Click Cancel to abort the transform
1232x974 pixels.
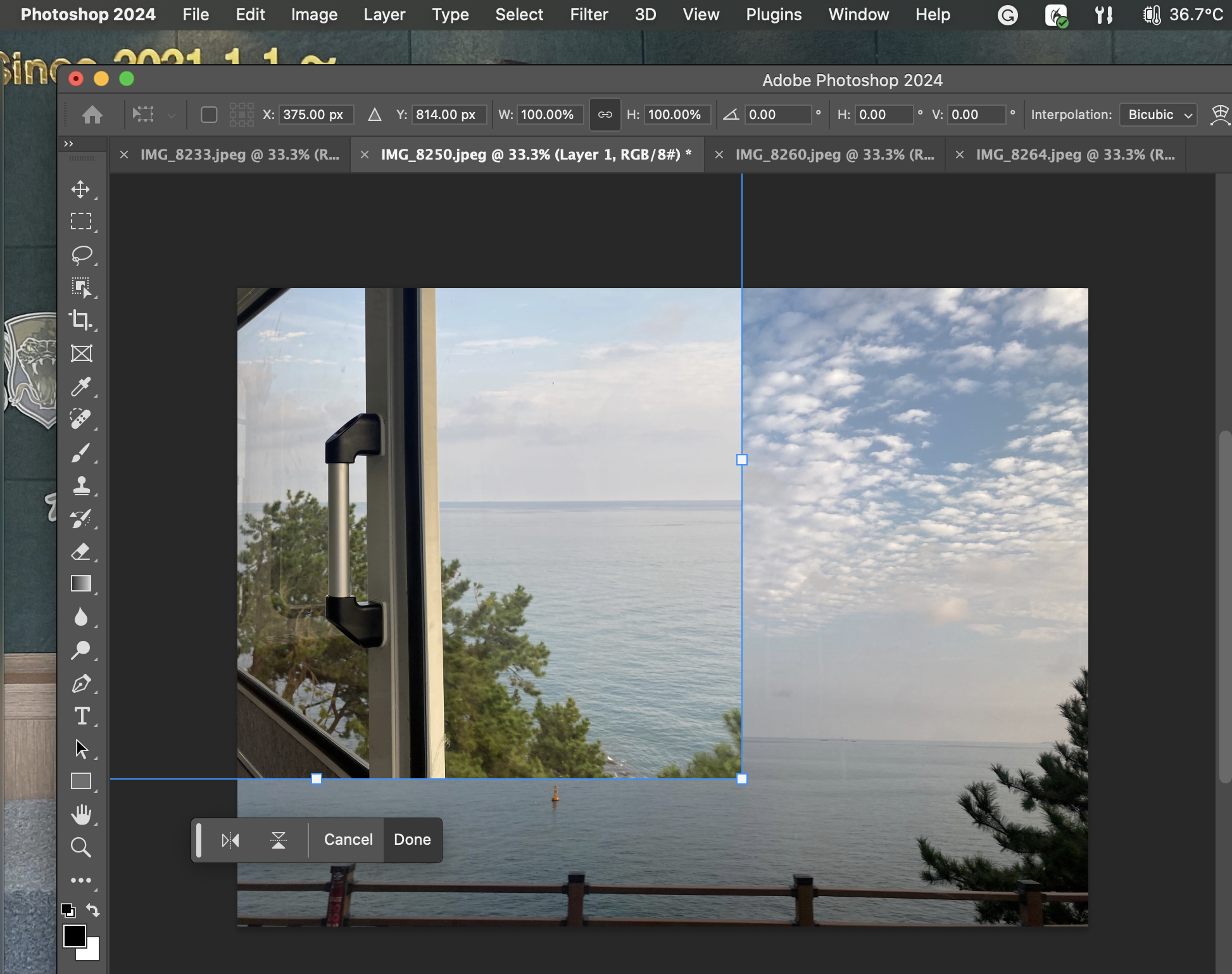[348, 840]
